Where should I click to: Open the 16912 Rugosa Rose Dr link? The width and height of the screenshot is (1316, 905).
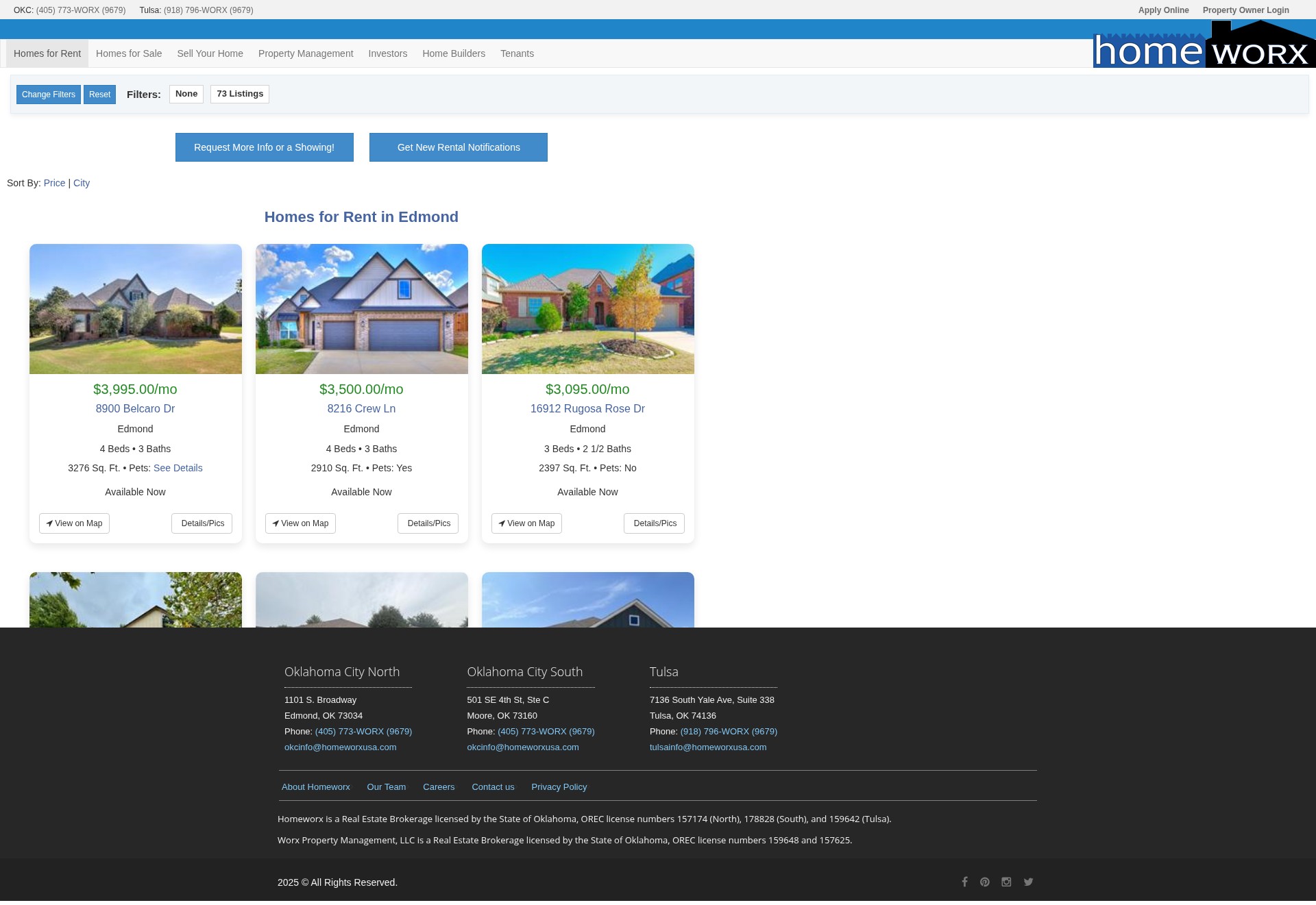point(587,408)
